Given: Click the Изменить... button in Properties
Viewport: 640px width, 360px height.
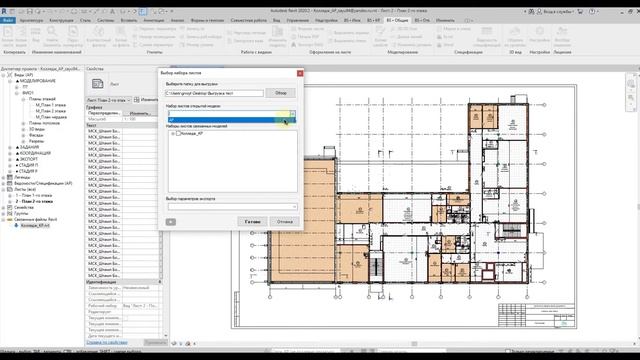Looking at the screenshot, I should click(140, 113).
